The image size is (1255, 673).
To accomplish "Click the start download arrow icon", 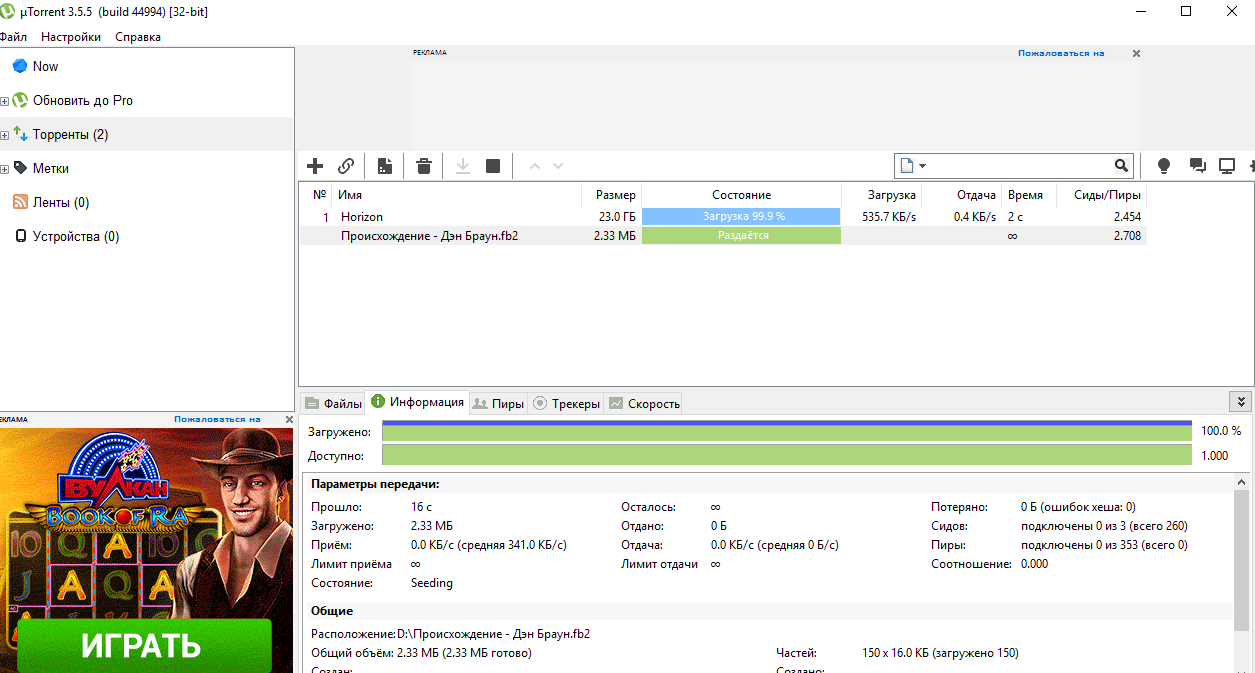I will [463, 166].
